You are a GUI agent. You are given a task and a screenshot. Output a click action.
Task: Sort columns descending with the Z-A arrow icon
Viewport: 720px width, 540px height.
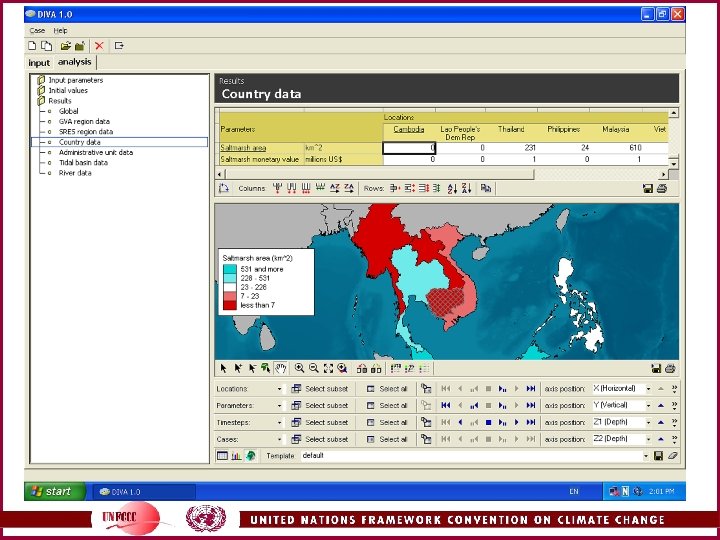point(349,188)
